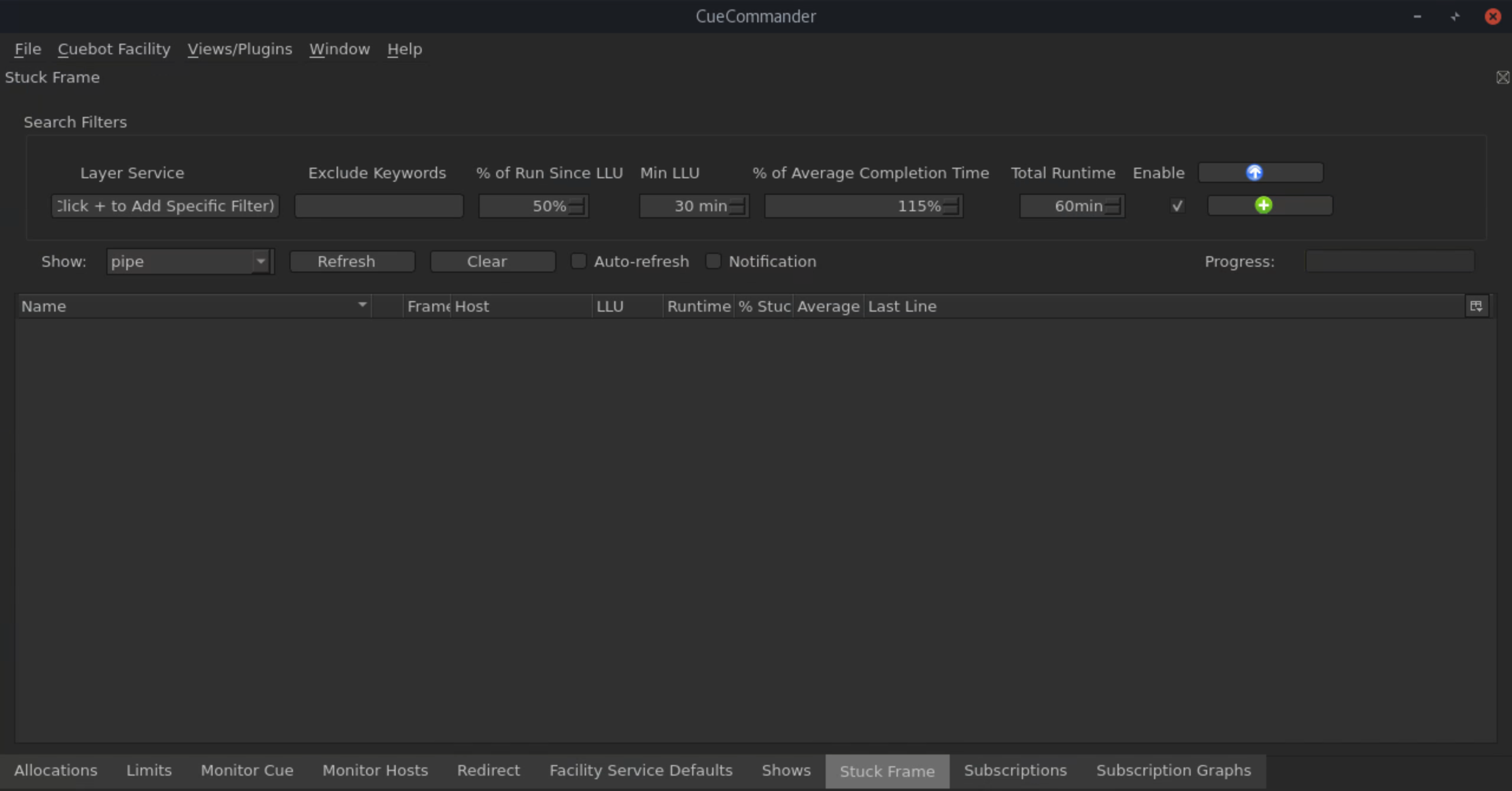Sort by the Average column header
1512x791 pixels.
828,306
